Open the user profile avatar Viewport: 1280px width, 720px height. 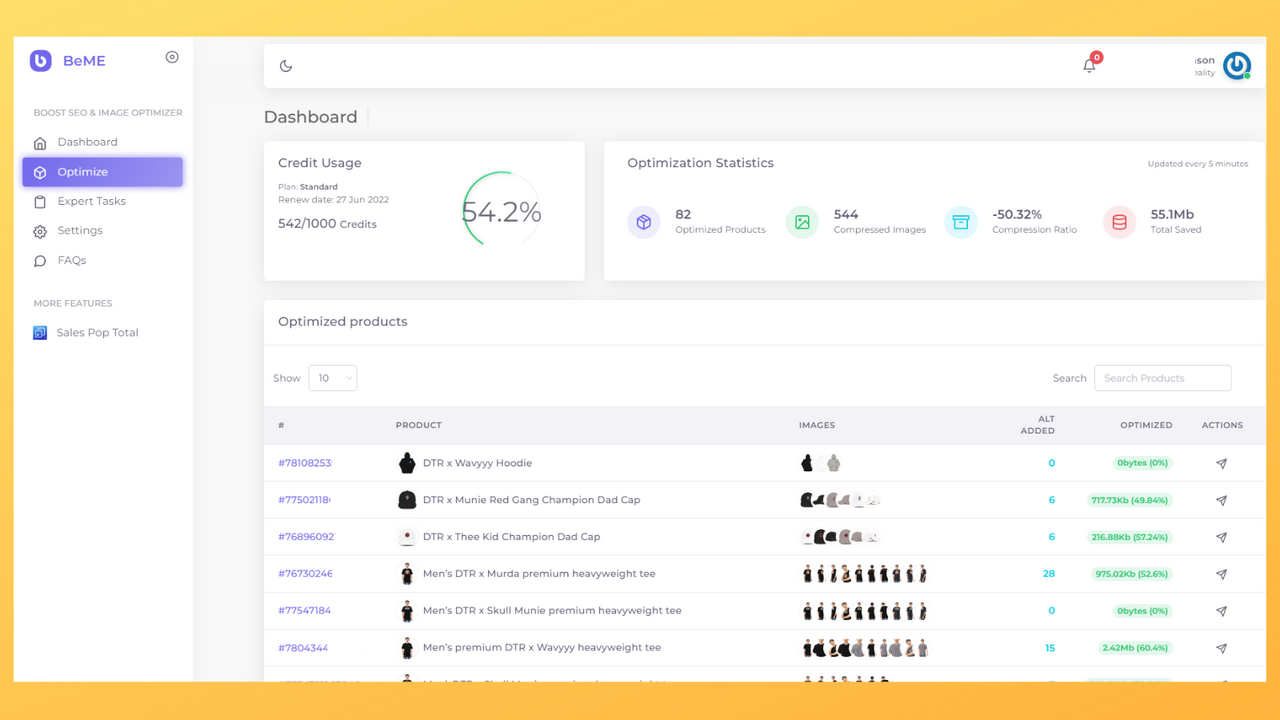(x=1237, y=66)
